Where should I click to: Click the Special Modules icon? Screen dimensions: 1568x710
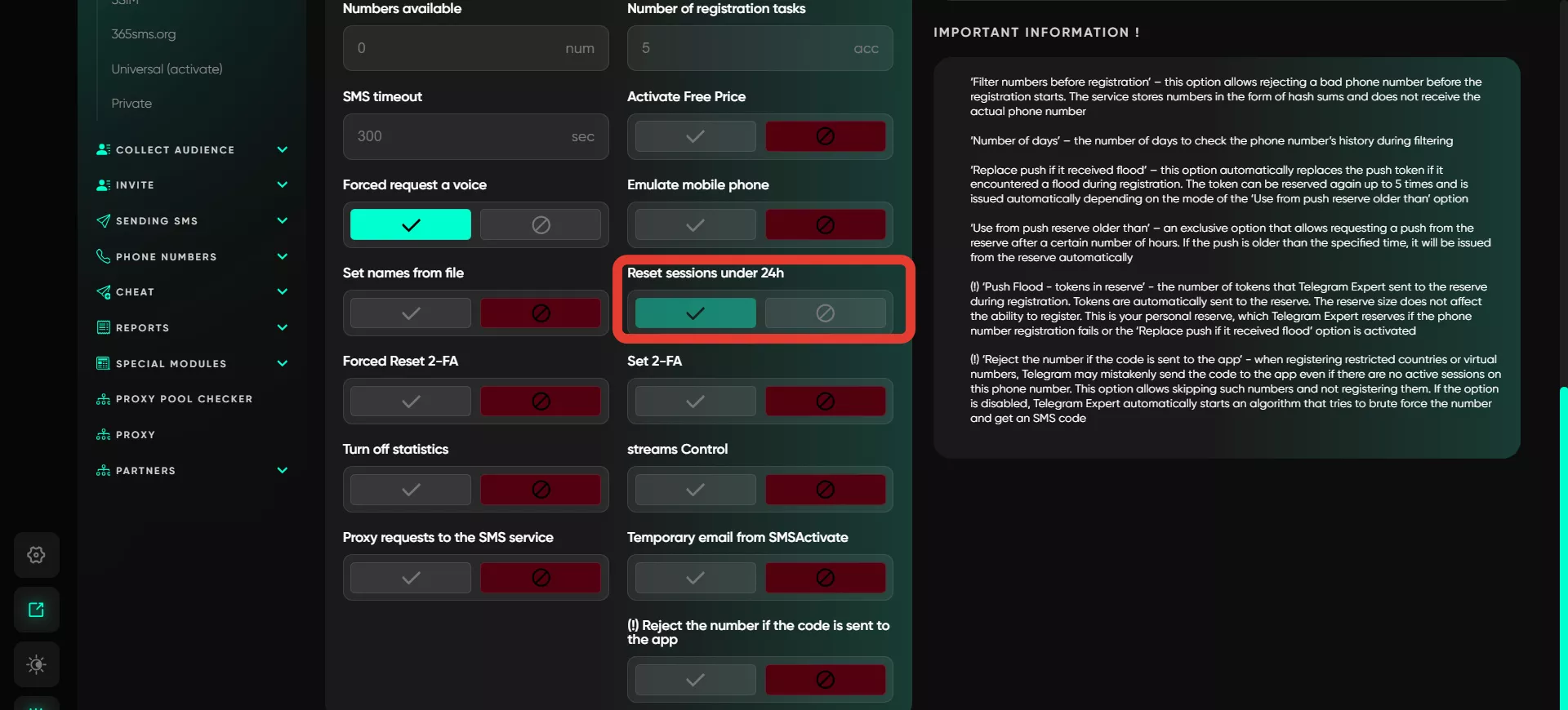coord(103,363)
